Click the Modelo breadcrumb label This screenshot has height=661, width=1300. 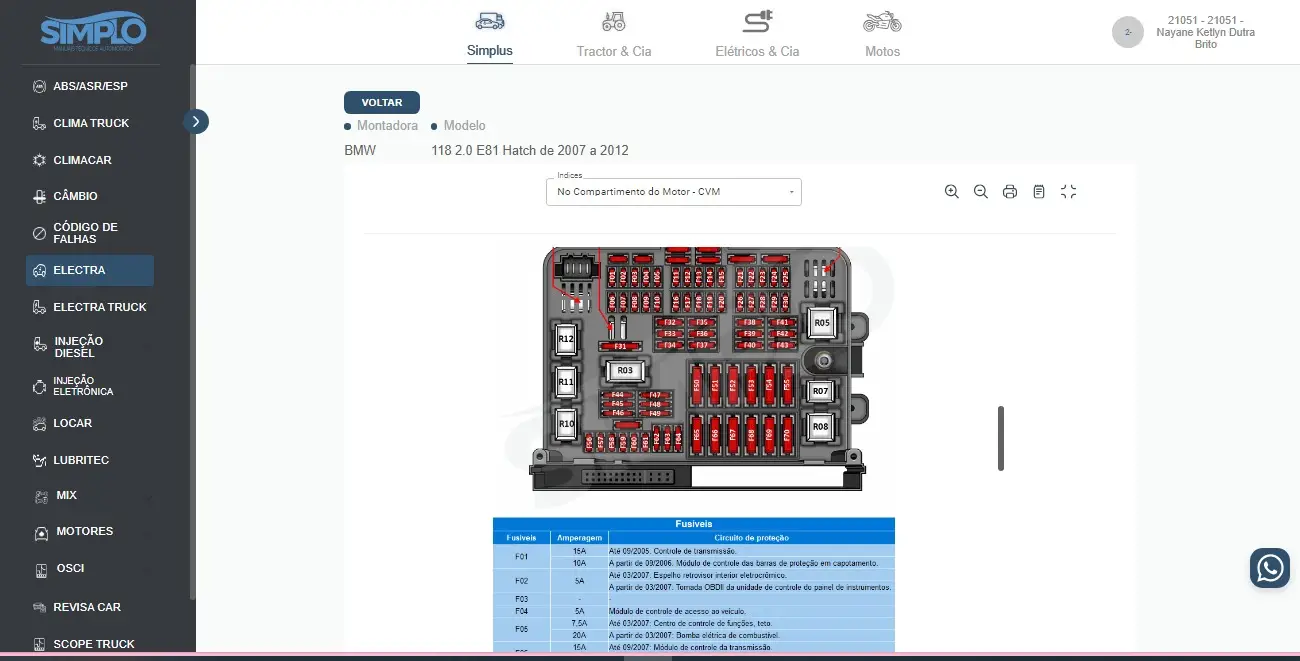tap(465, 126)
